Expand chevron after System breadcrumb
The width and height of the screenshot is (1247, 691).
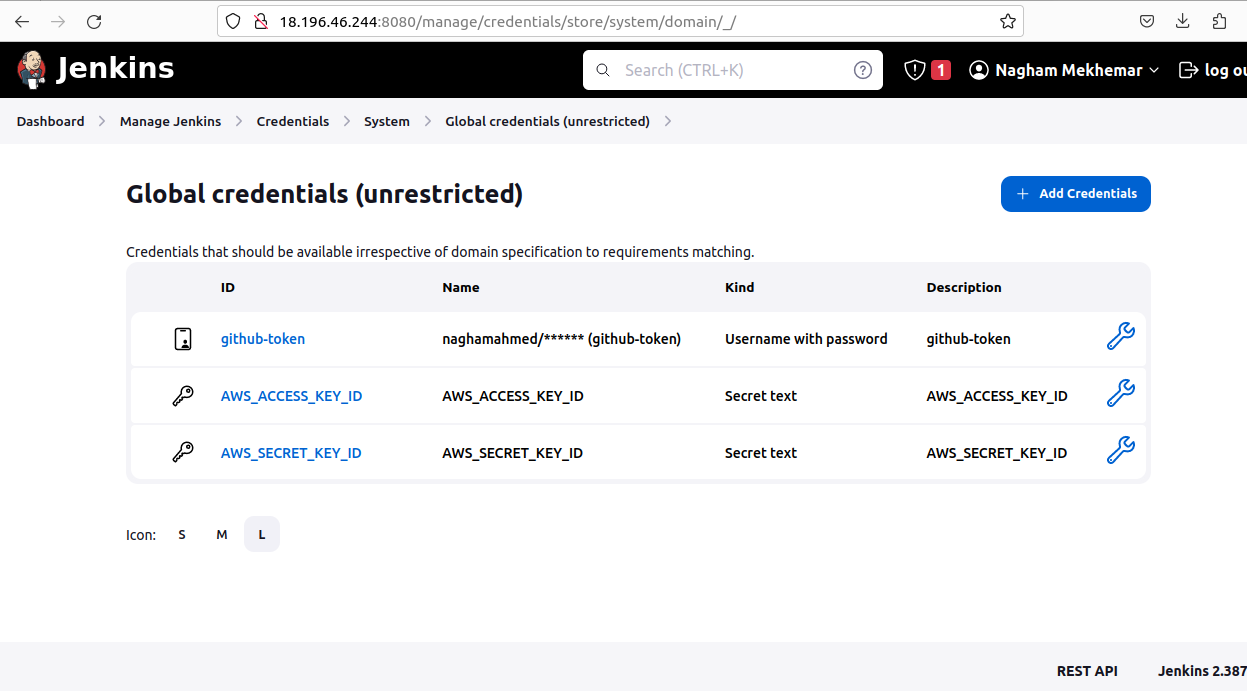click(428, 121)
